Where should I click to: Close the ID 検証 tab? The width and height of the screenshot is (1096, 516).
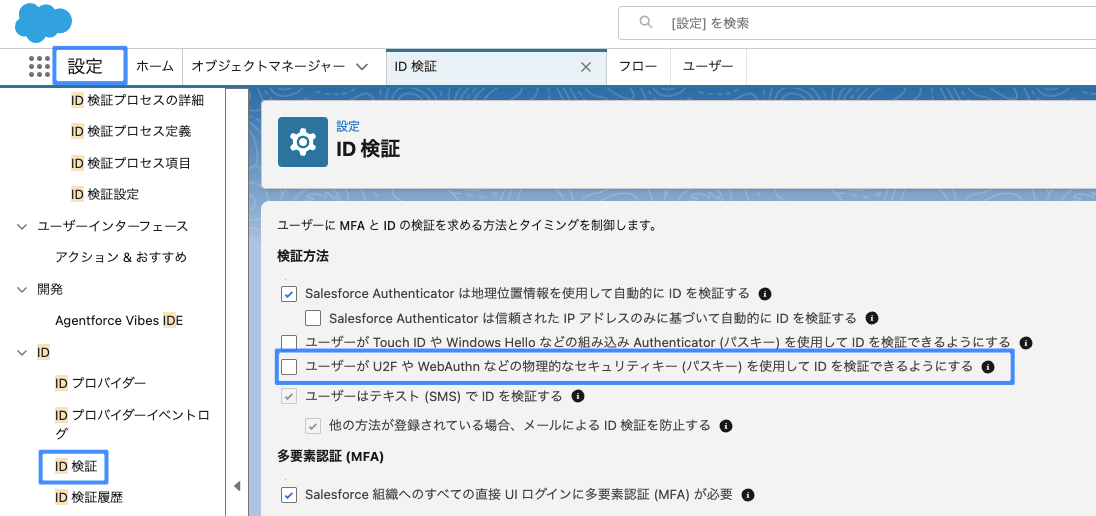(x=586, y=67)
